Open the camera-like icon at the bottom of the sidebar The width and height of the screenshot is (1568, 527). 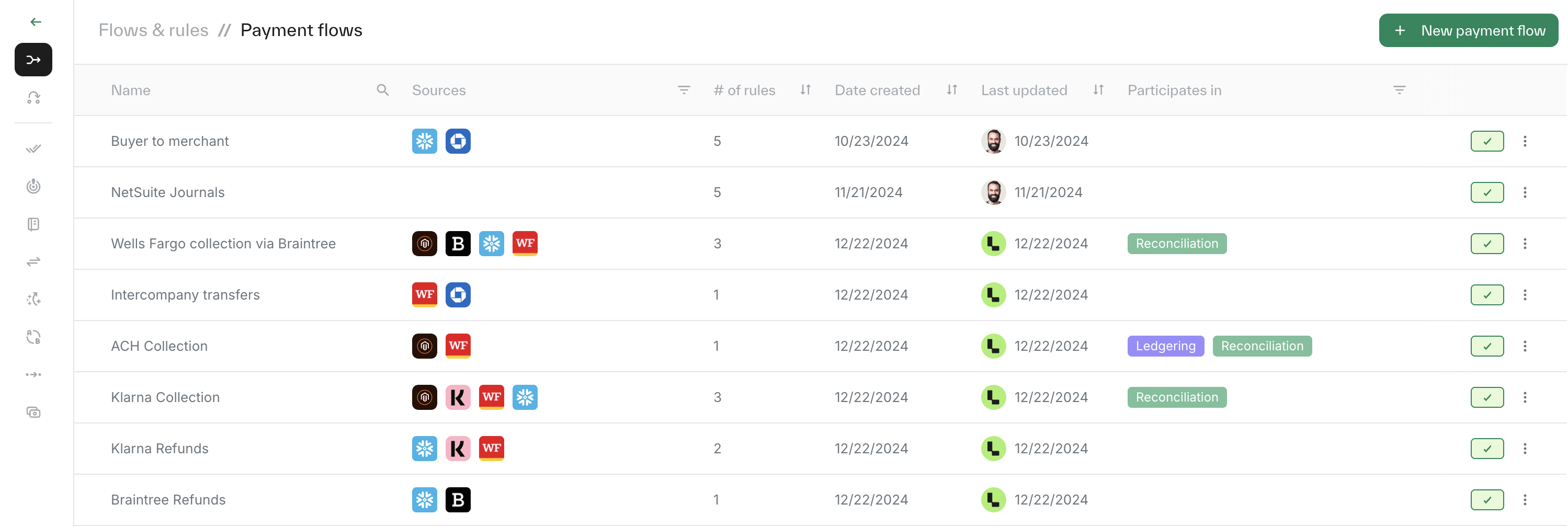pos(33,413)
